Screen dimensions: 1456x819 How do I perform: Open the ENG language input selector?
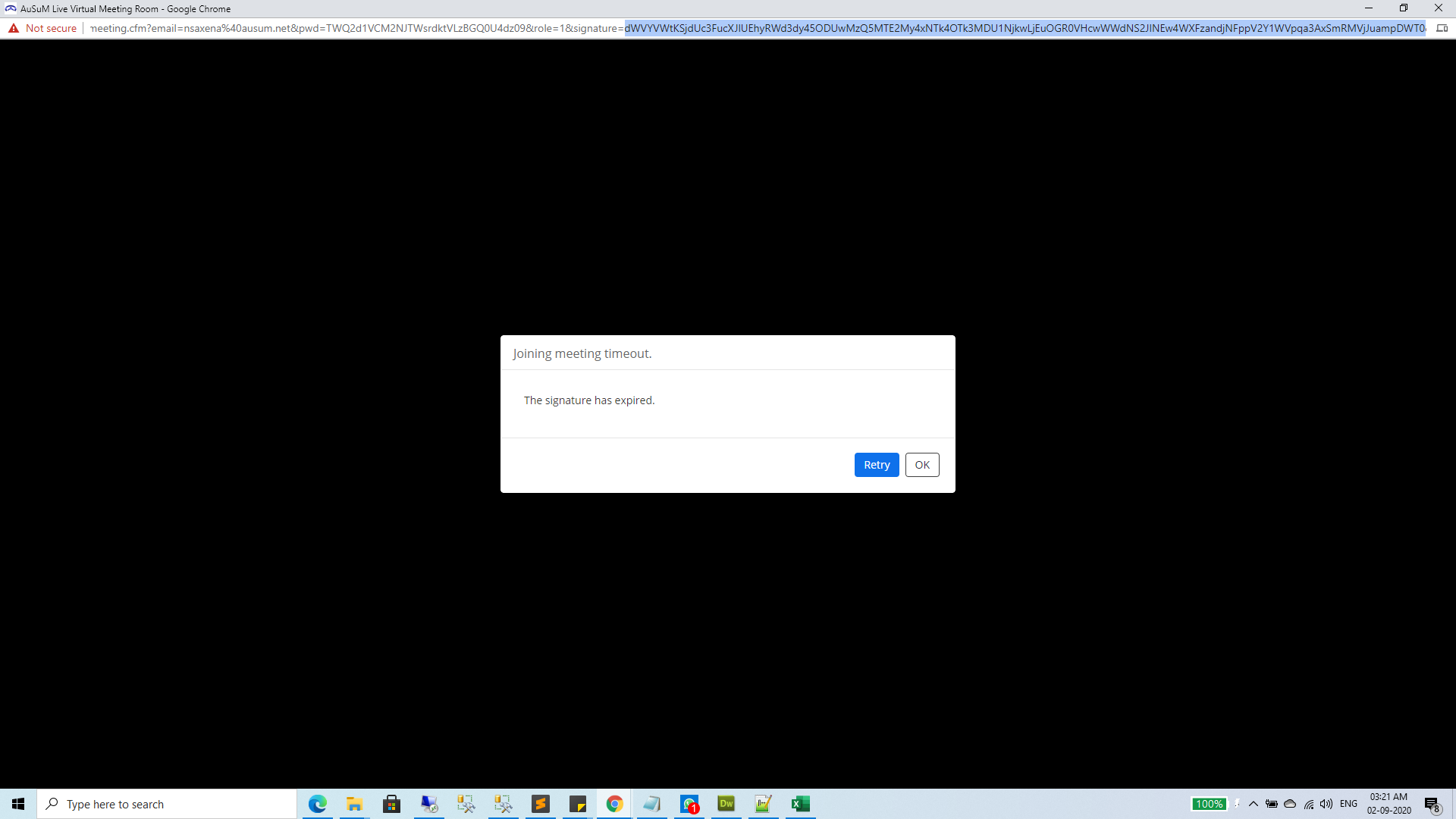1348,804
